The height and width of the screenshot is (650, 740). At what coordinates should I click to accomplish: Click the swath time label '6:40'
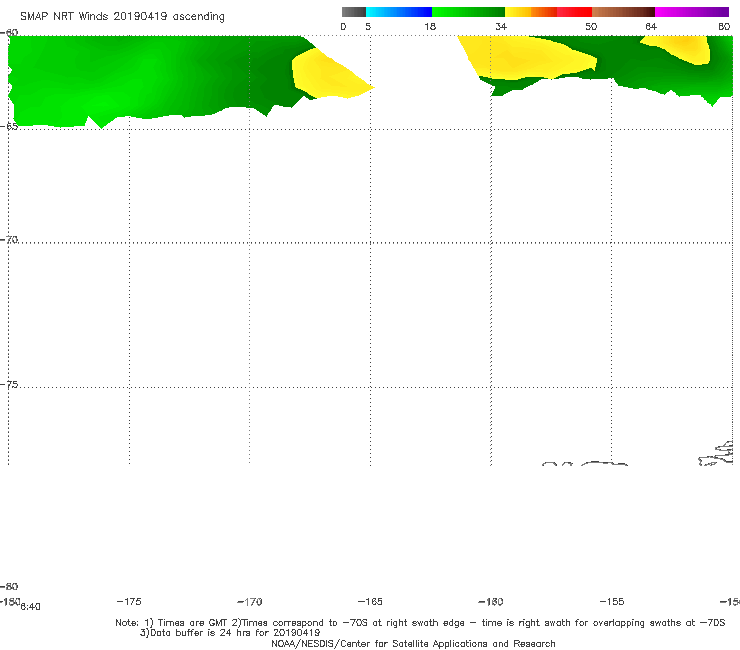click(31, 607)
